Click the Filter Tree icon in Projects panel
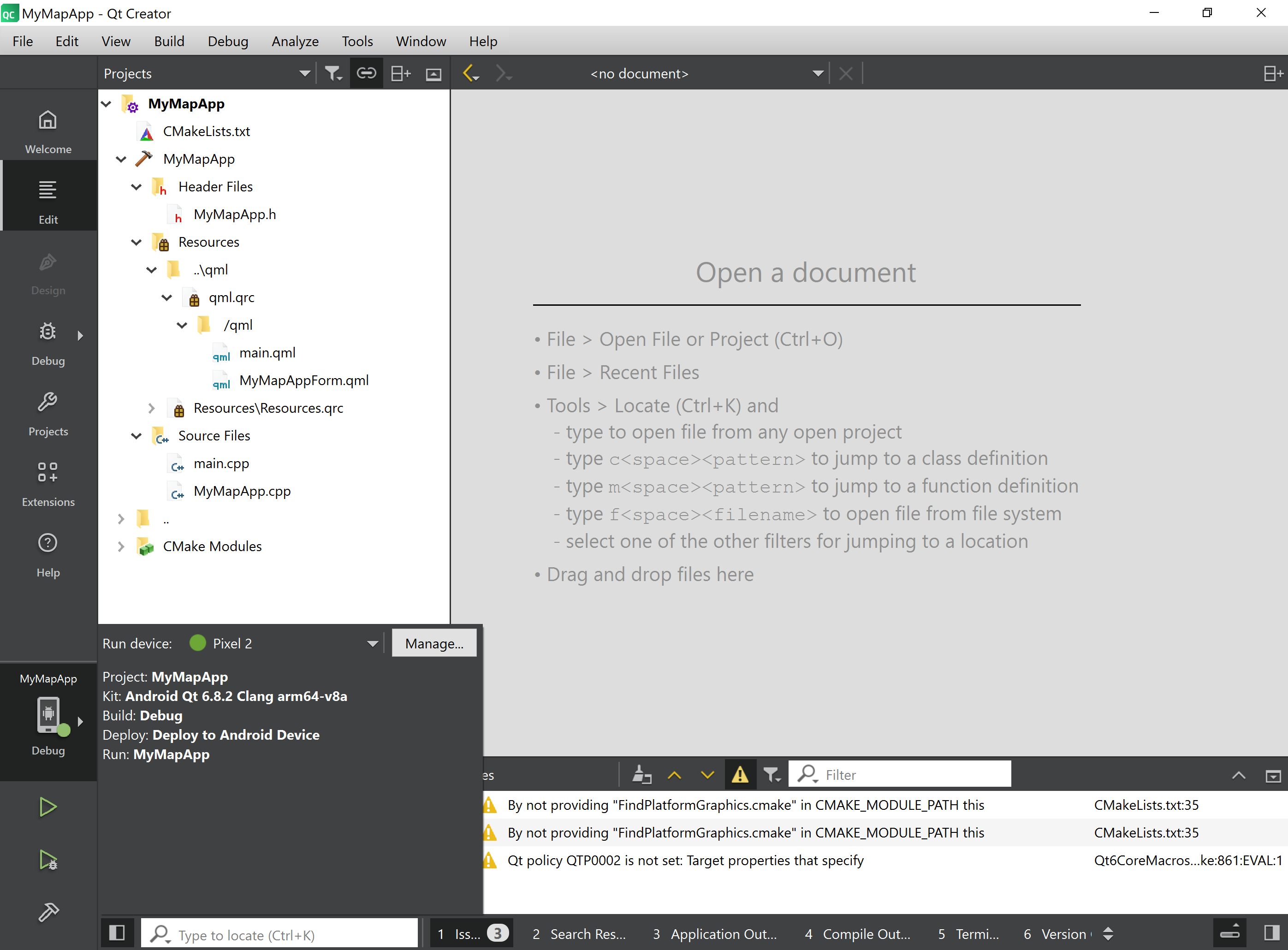1288x950 pixels. click(x=333, y=74)
